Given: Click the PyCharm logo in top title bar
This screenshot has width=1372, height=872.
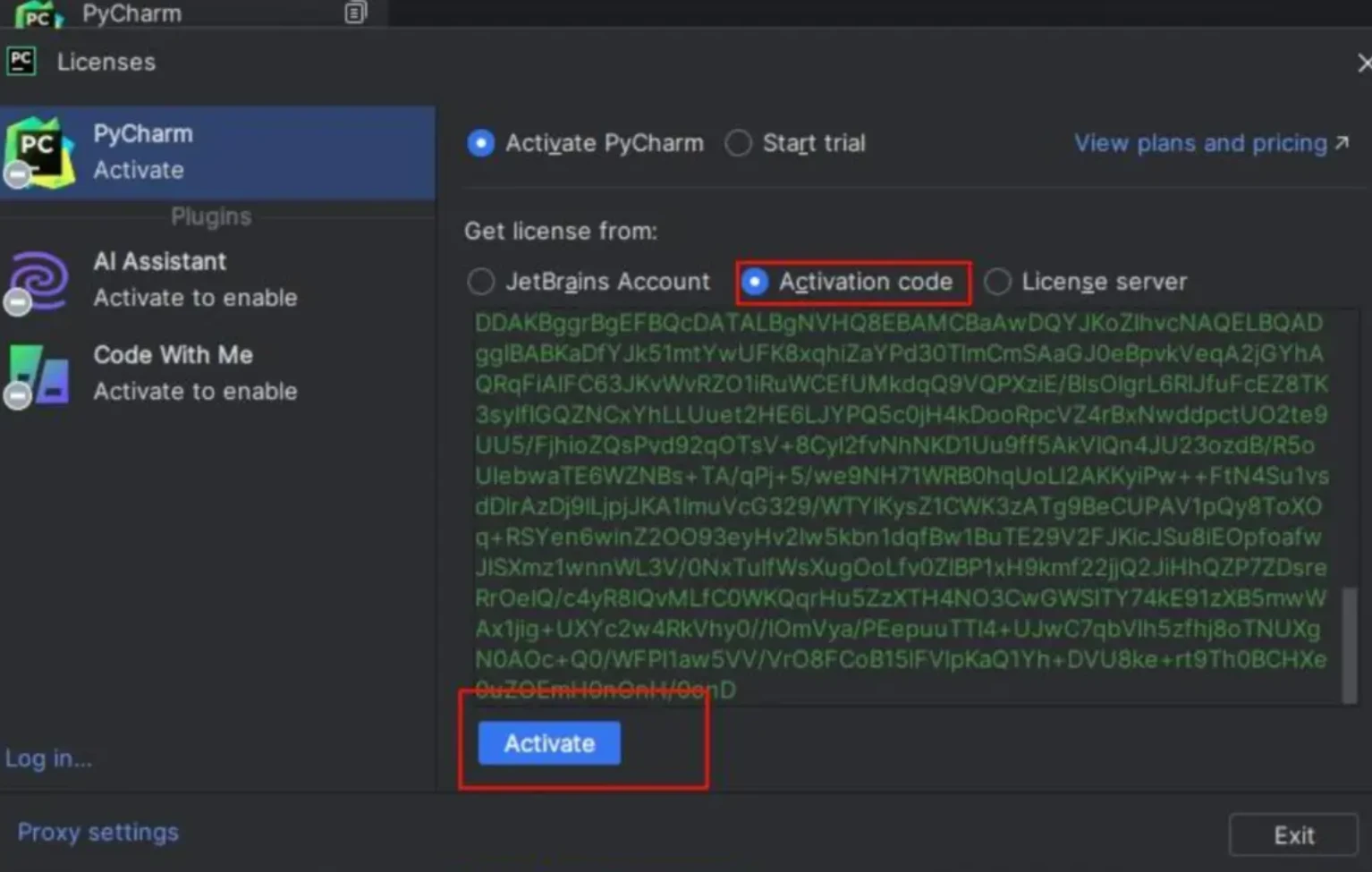Looking at the screenshot, I should [x=39, y=14].
